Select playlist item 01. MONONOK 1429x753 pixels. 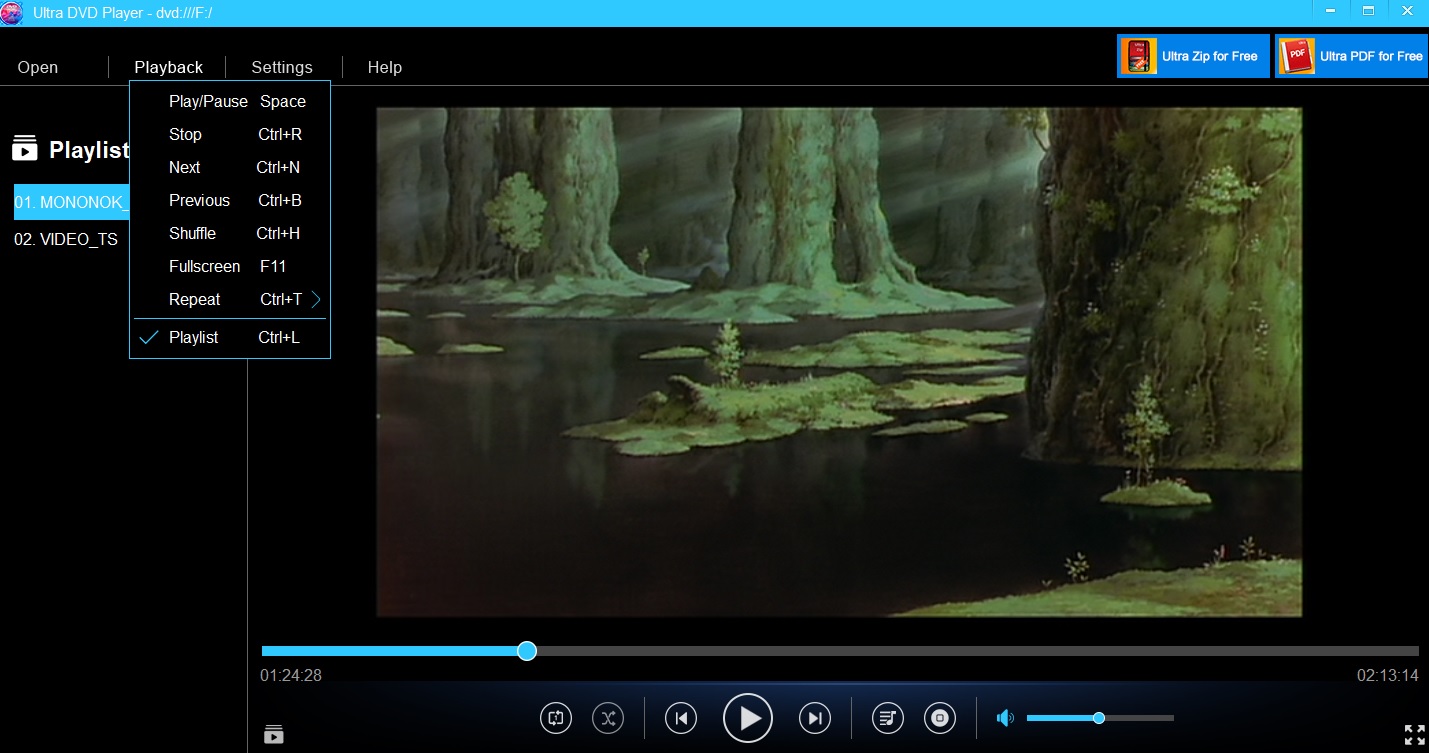pyautogui.click(x=72, y=202)
